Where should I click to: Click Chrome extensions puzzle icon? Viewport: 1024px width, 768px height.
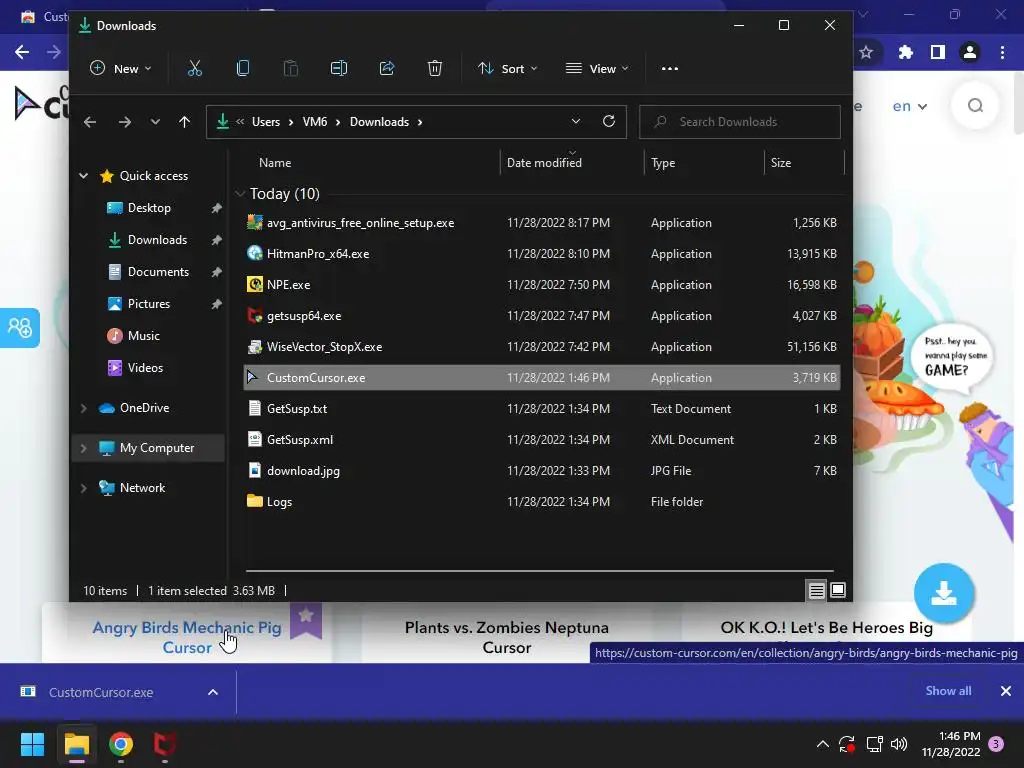click(905, 52)
